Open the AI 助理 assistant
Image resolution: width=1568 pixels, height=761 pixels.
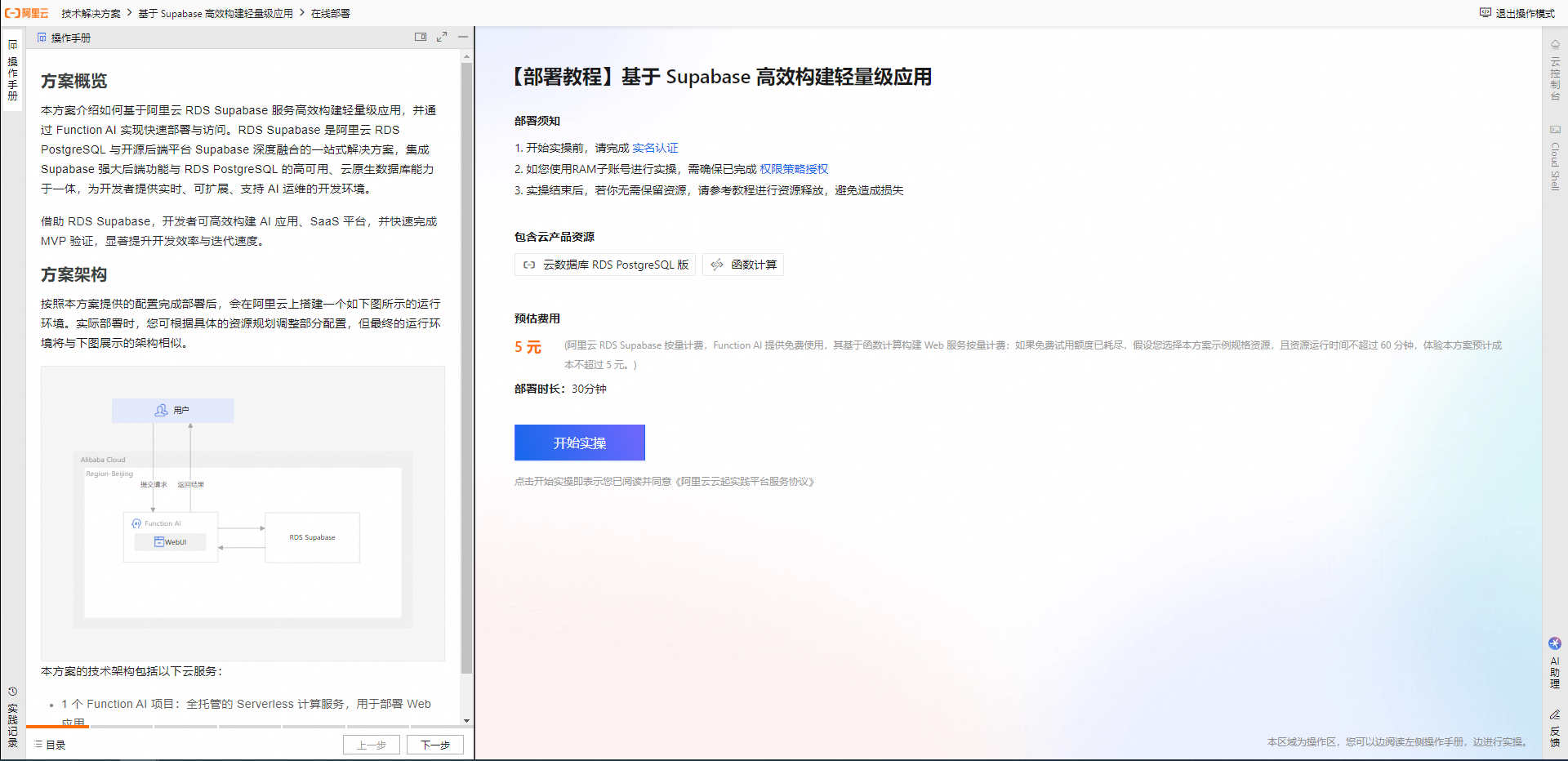1555,663
